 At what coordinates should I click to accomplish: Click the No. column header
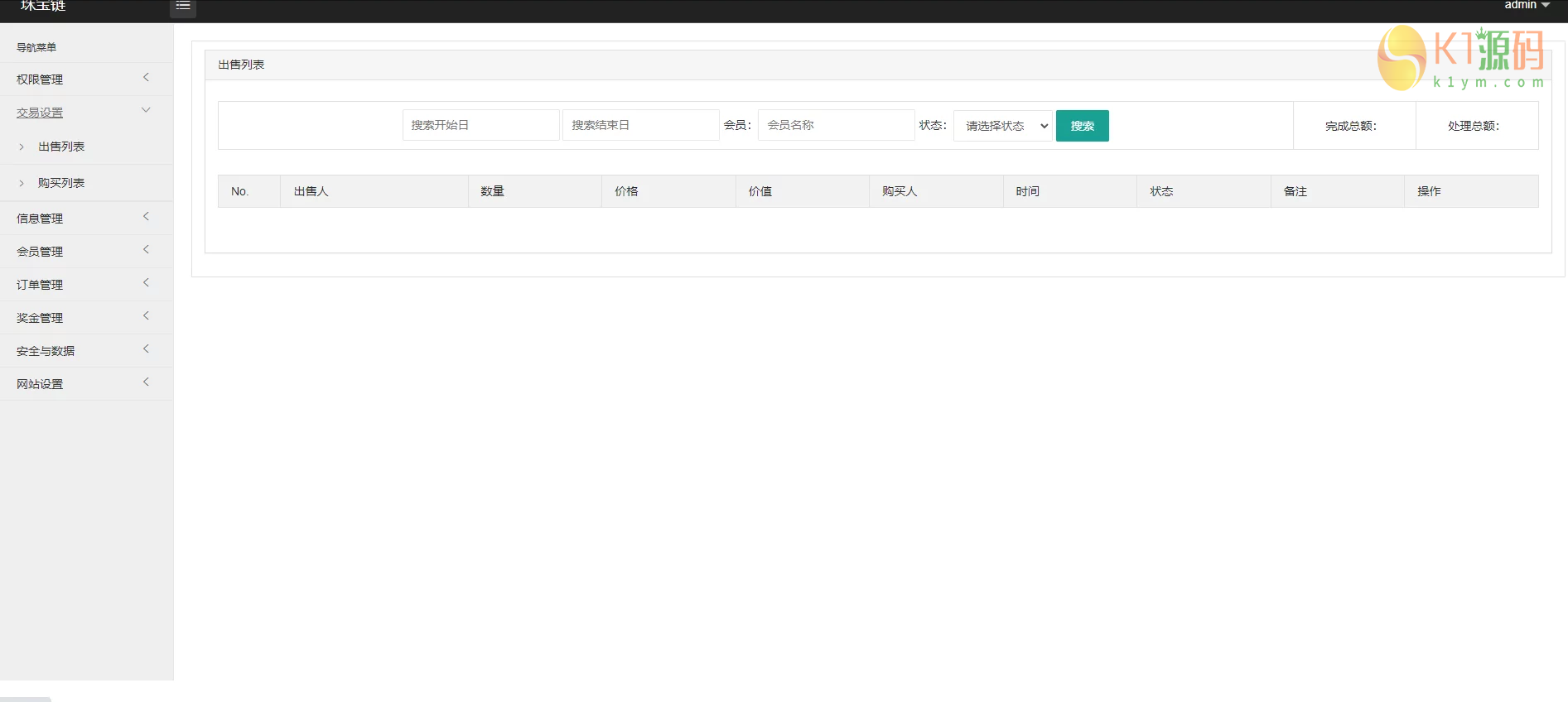[x=249, y=191]
